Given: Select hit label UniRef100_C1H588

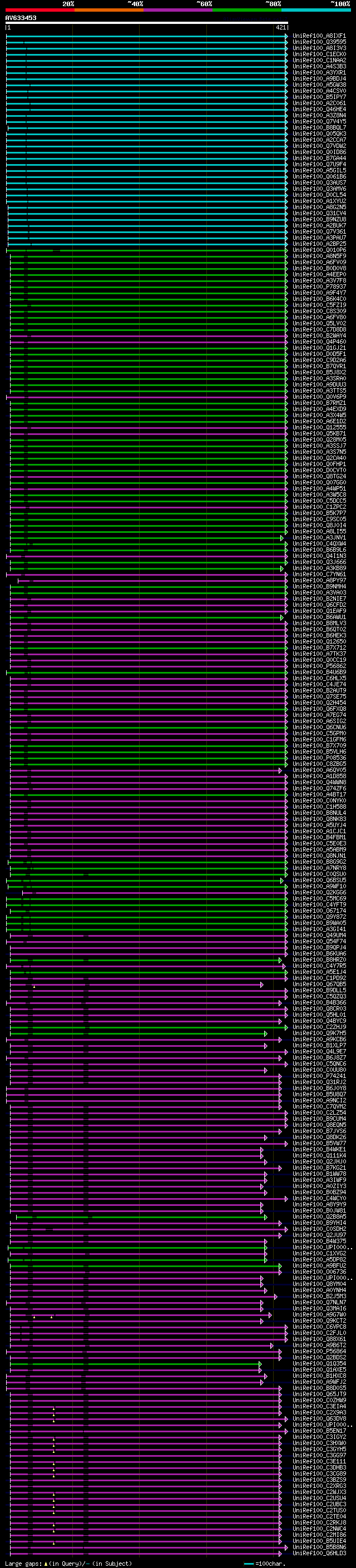Looking at the screenshot, I should [319, 807].
